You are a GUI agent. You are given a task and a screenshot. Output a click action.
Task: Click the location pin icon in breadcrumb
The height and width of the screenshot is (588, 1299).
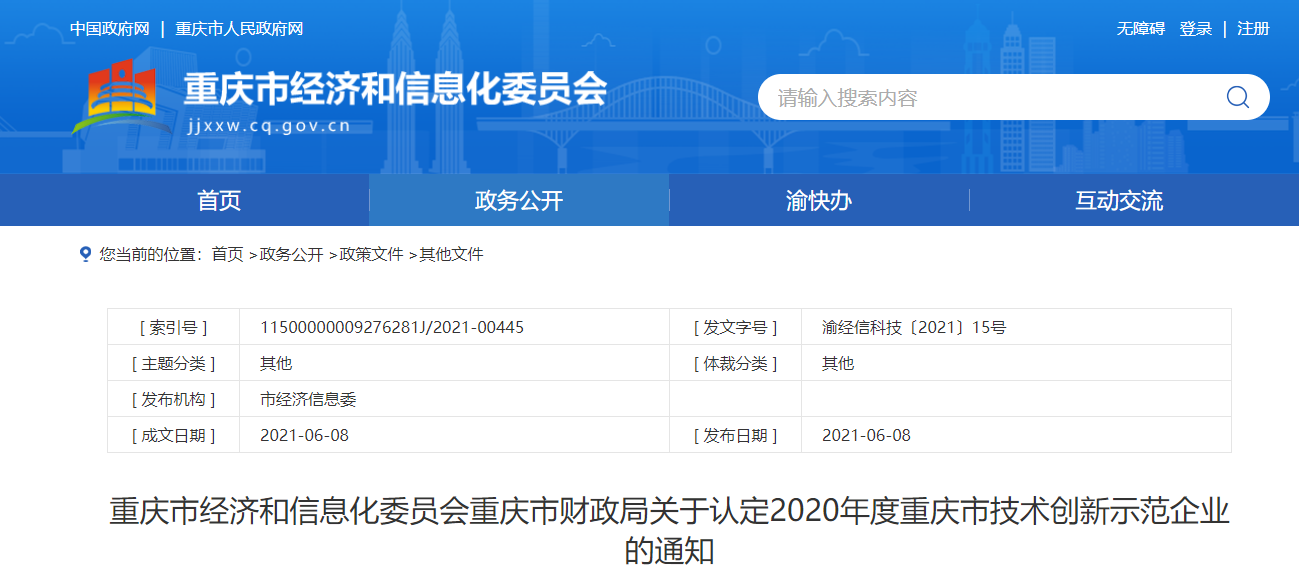point(85,254)
